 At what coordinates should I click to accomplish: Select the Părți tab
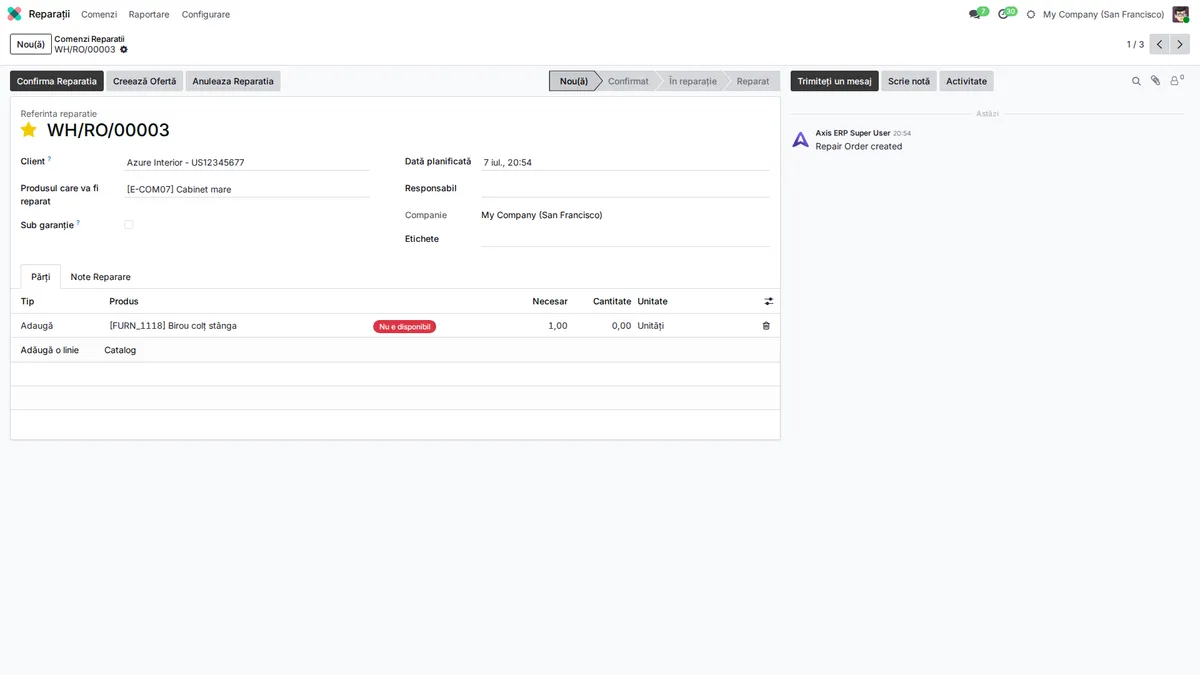coord(41,277)
